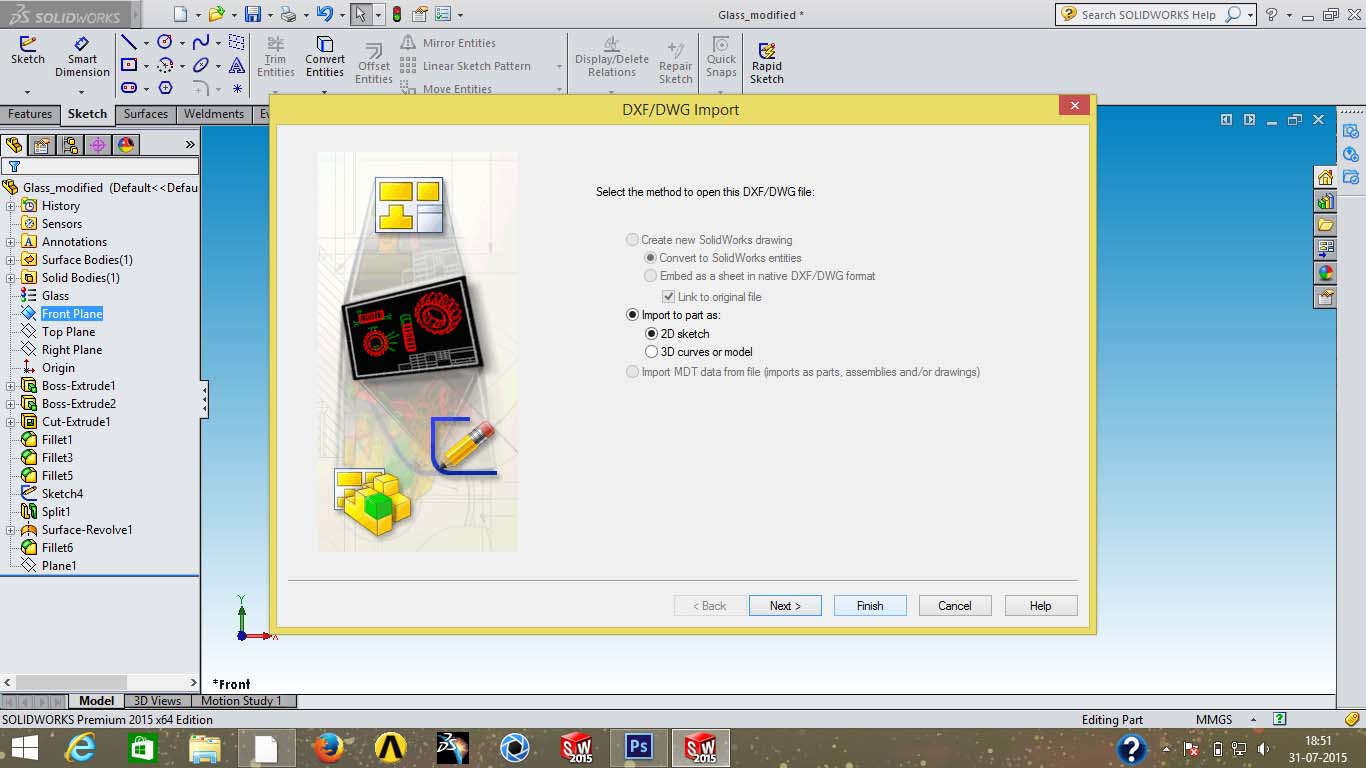1366x768 pixels.
Task: Click the New document icon
Action: [180, 14]
